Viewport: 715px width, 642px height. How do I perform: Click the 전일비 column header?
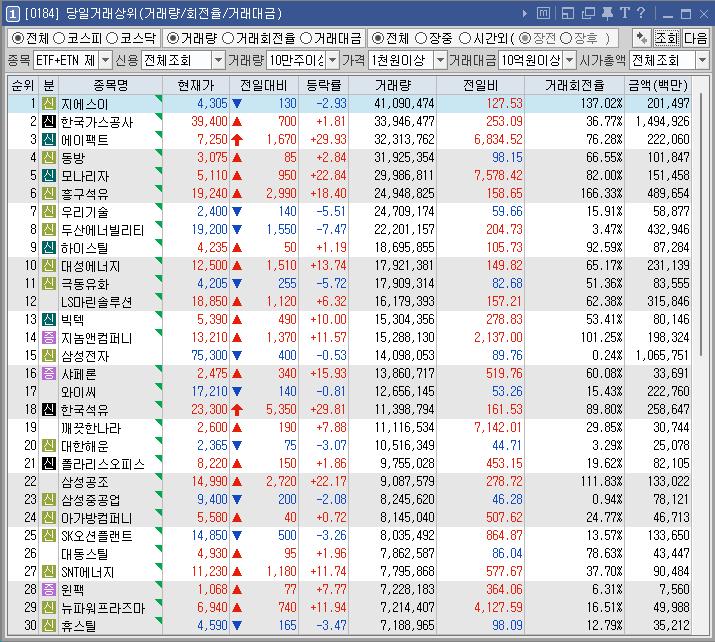[x=481, y=85]
